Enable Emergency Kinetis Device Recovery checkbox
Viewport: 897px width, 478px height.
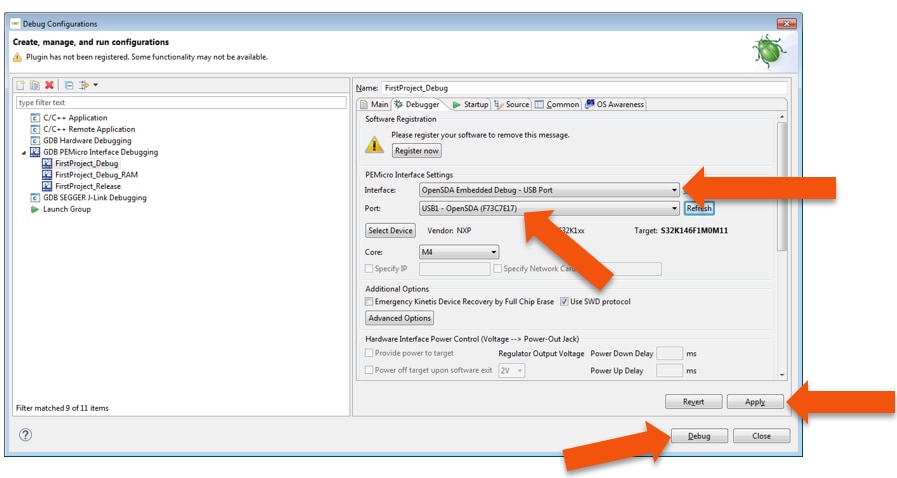pos(370,301)
